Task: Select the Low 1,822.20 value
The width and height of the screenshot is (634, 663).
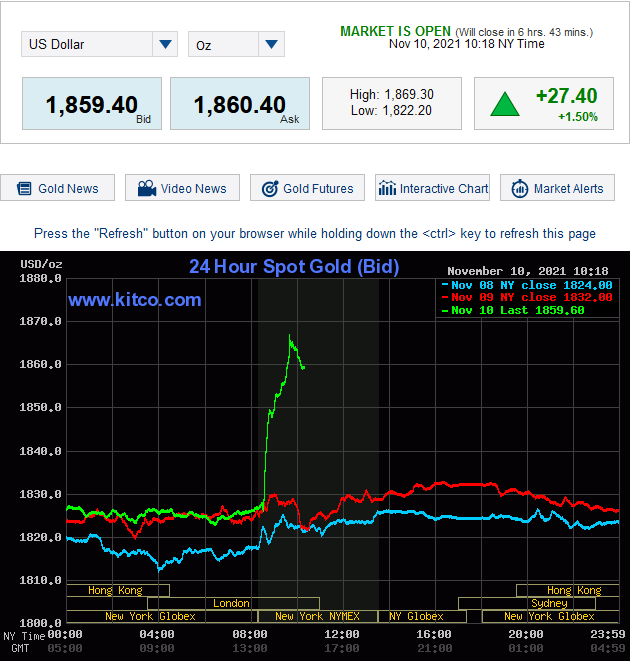Action: (x=391, y=111)
